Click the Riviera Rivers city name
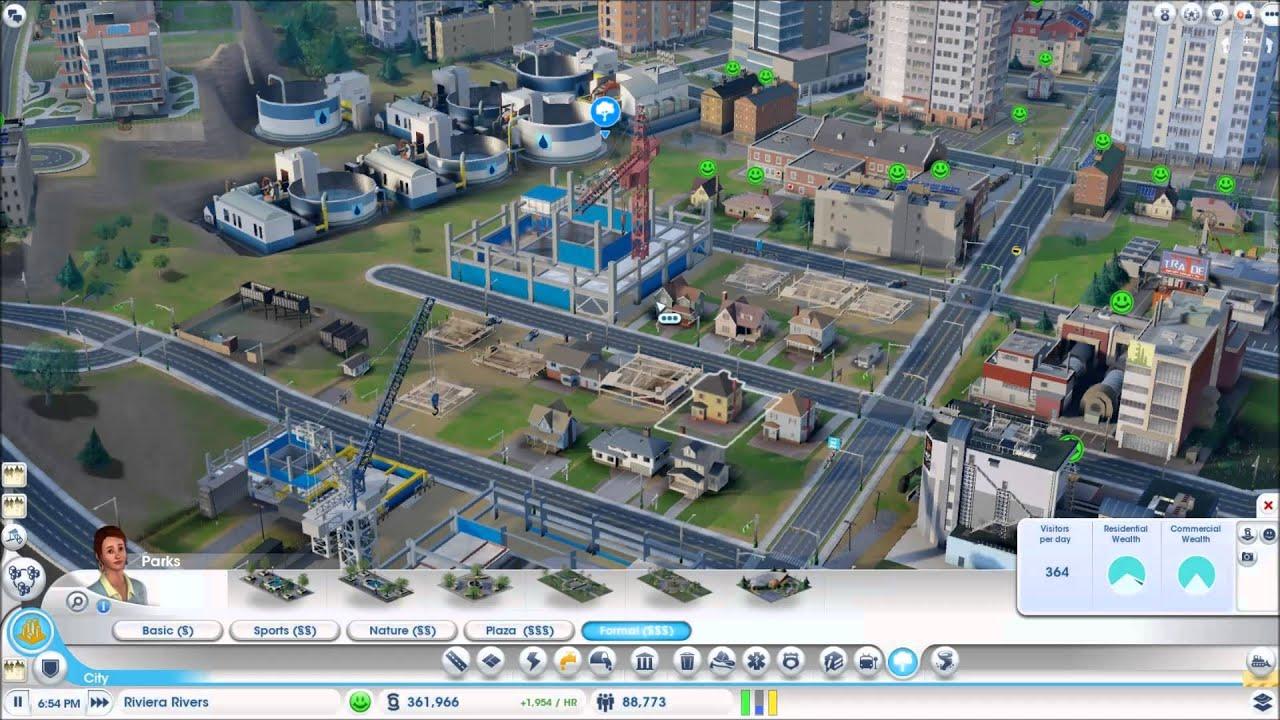 (166, 702)
